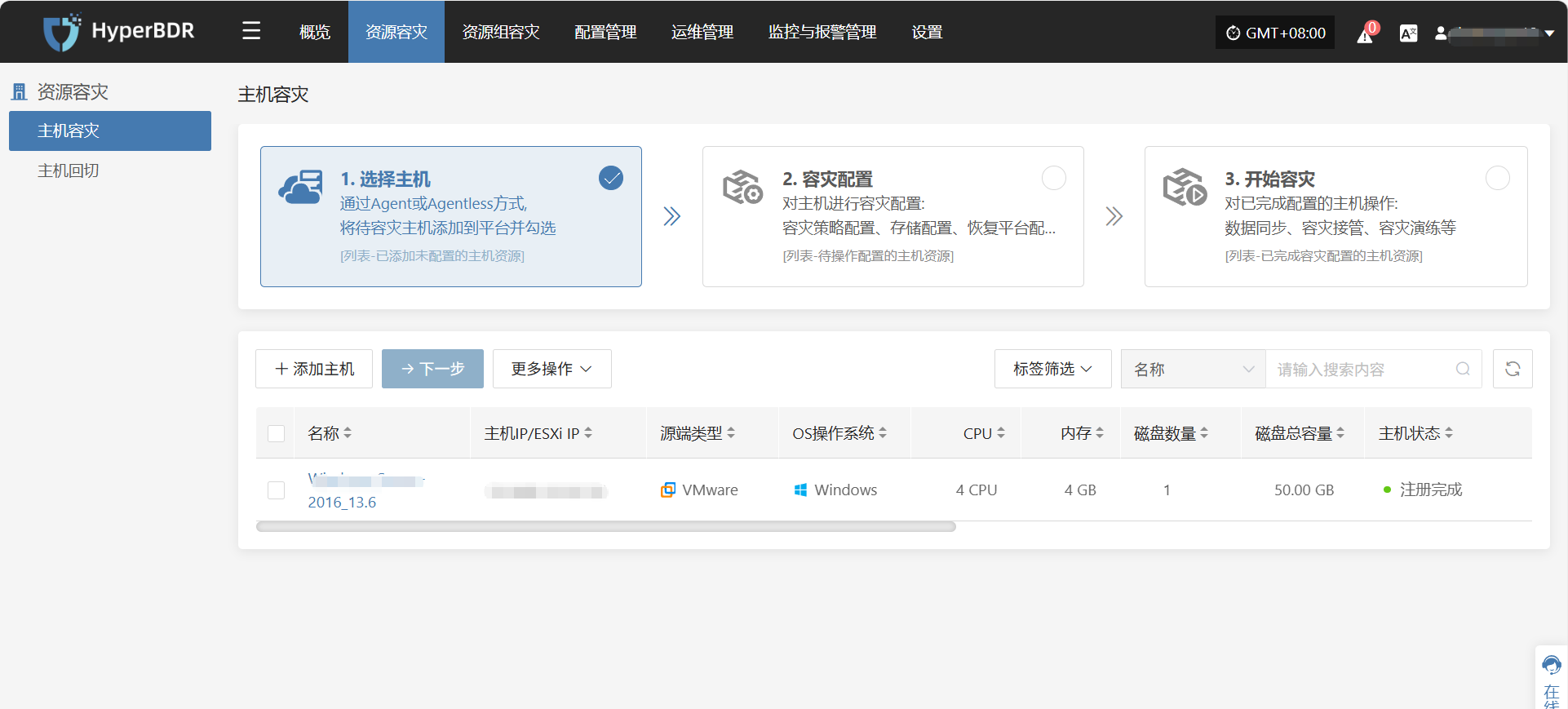This screenshot has width=1568, height=709.
Task: Click the HyperBDR shield logo
Action: pos(62,32)
